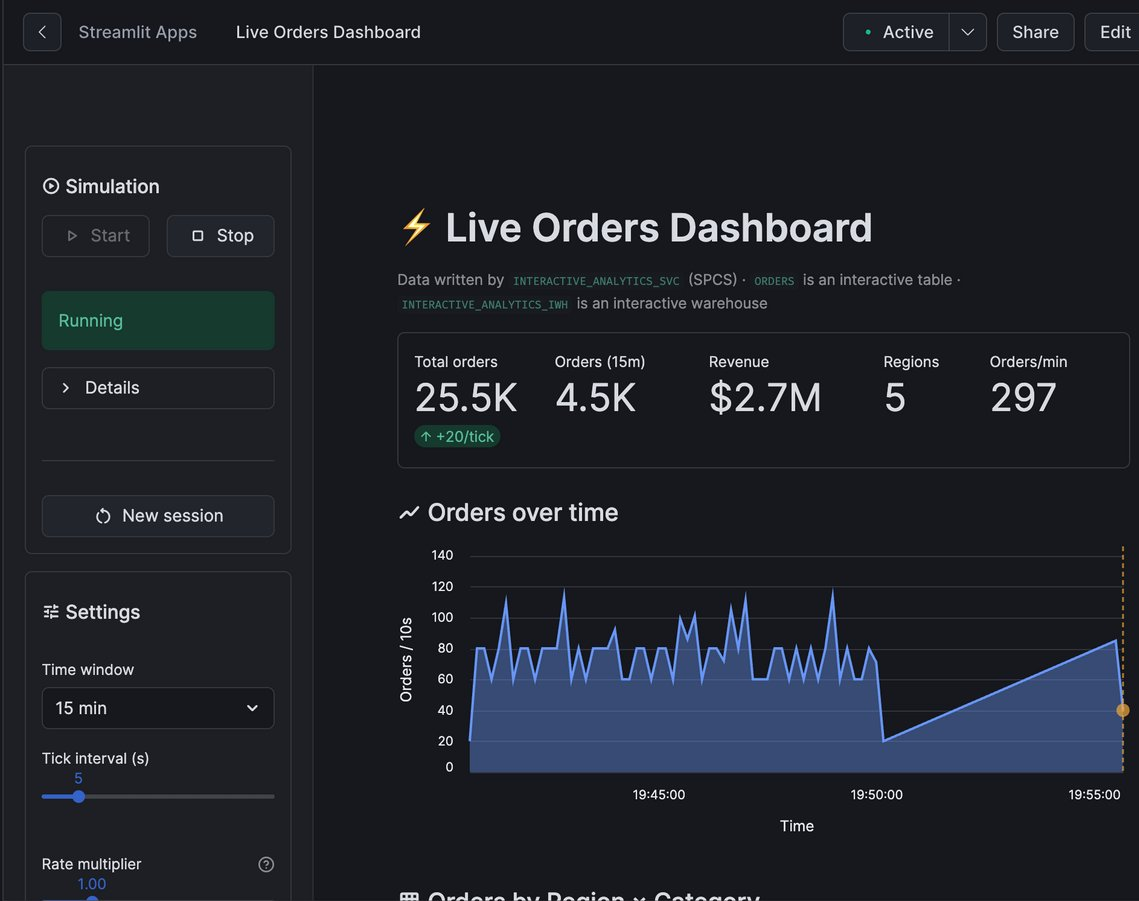Click the Time window label
Screen dimensions: 1139x901
[x=88, y=670]
